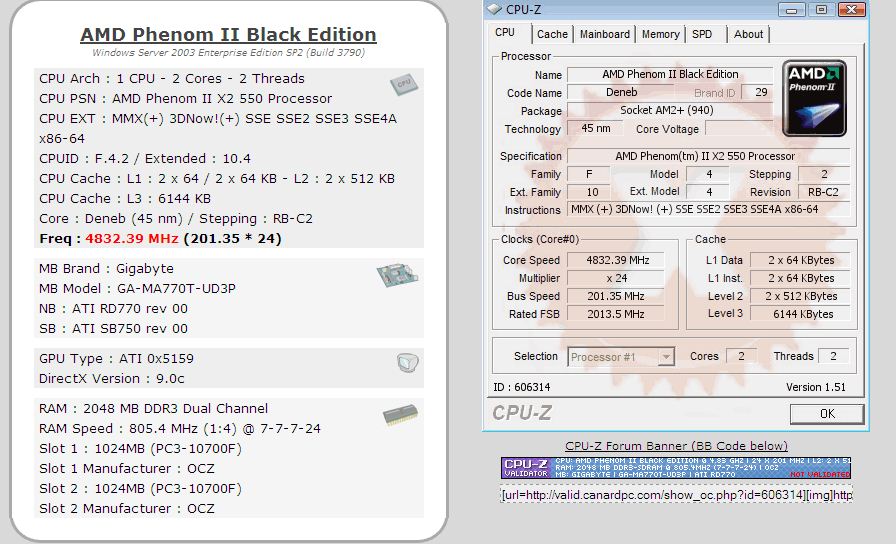Click the Threads count field
The width and height of the screenshot is (896, 544).
click(x=833, y=356)
